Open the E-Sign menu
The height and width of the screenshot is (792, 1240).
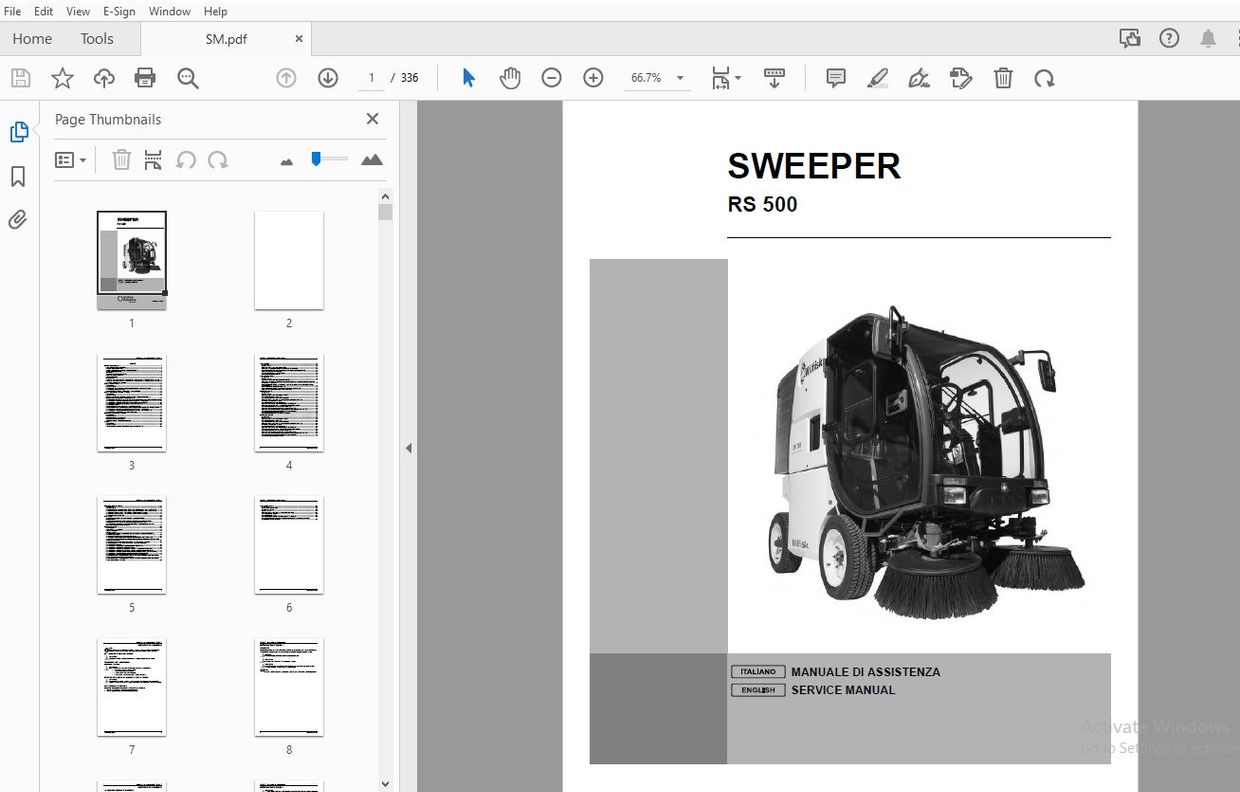(118, 11)
